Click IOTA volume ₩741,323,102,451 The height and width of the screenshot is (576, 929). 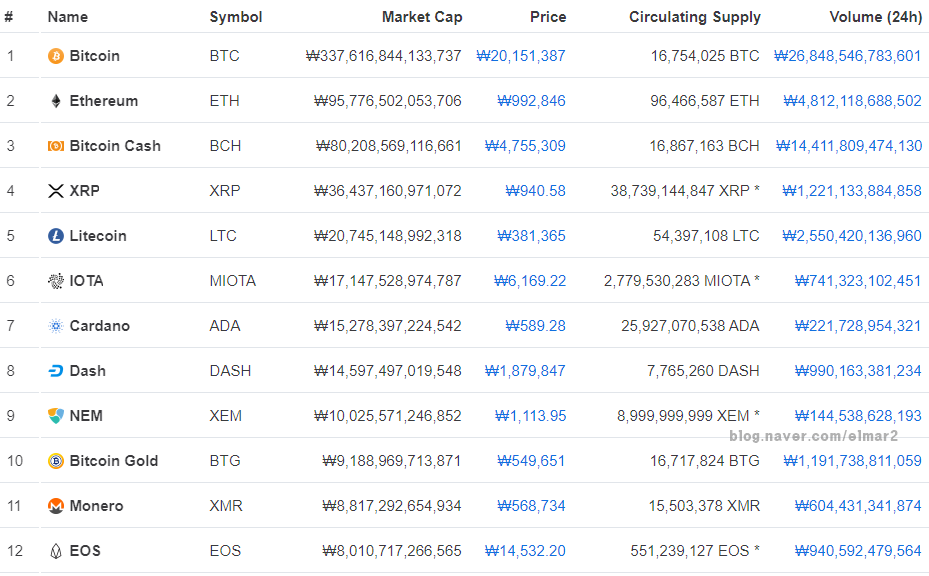[x=858, y=281]
